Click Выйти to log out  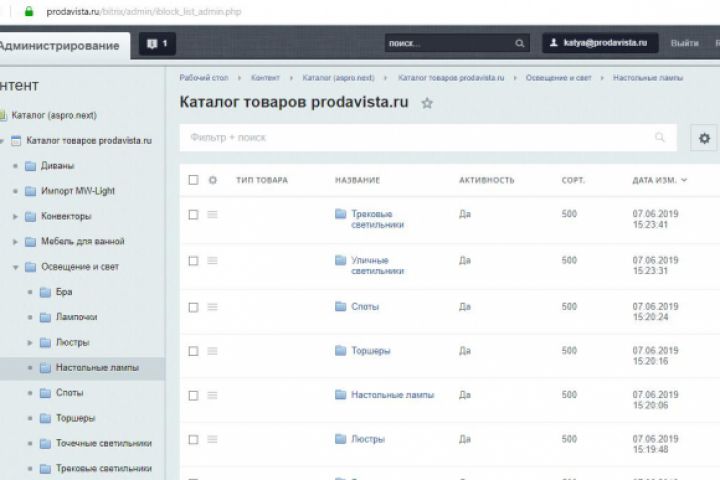[x=684, y=43]
